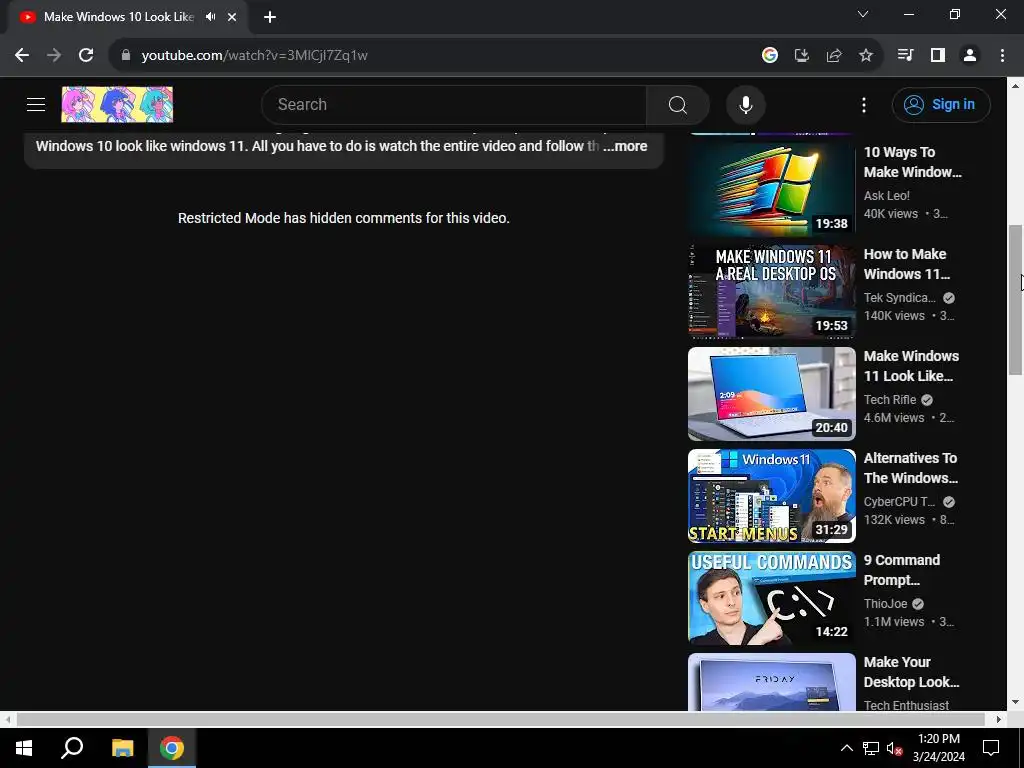Open 'How to Make Windows 11...' title
Screen dimensions: 1024x768
click(x=907, y=264)
